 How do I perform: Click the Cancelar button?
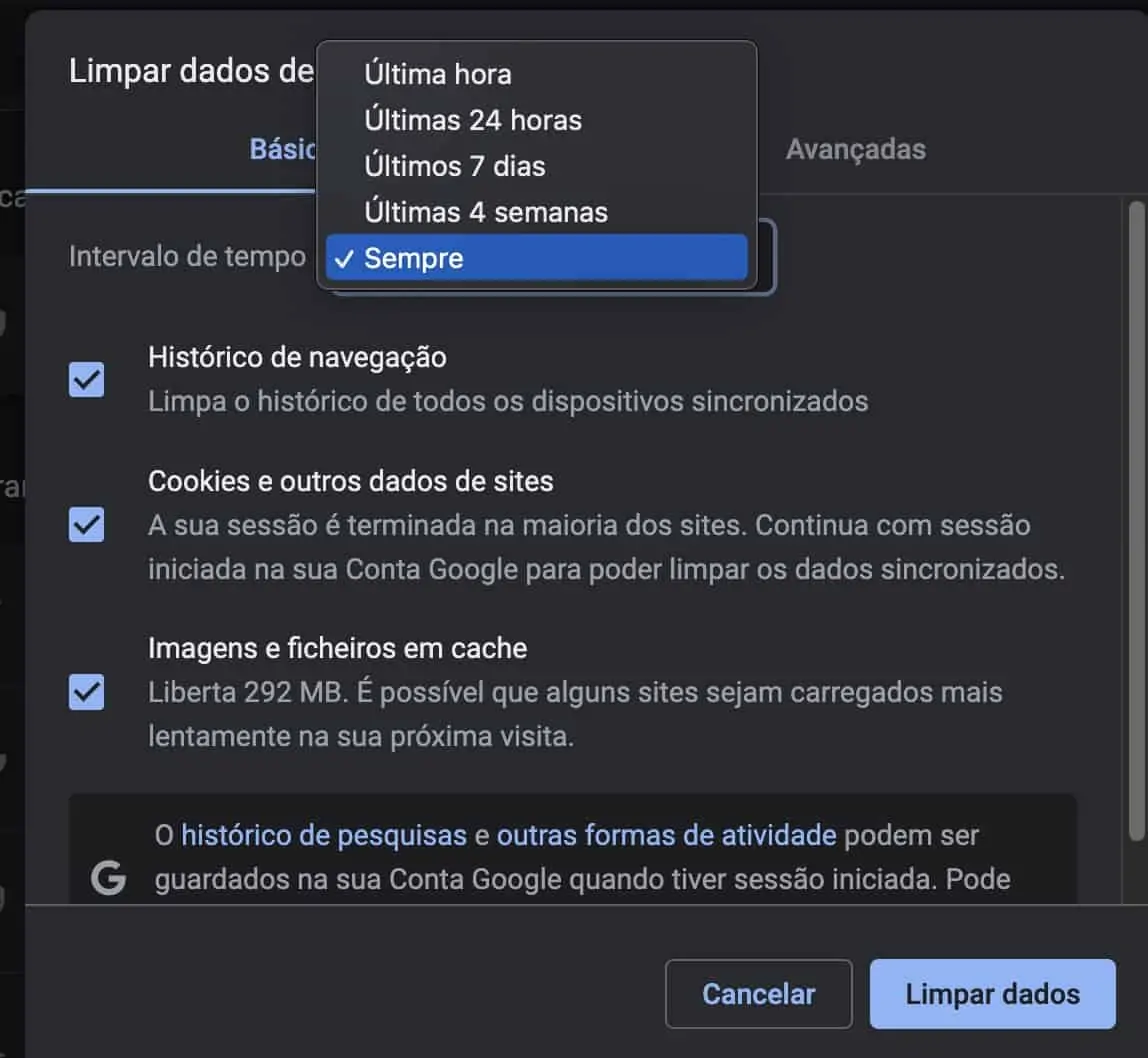click(x=758, y=994)
